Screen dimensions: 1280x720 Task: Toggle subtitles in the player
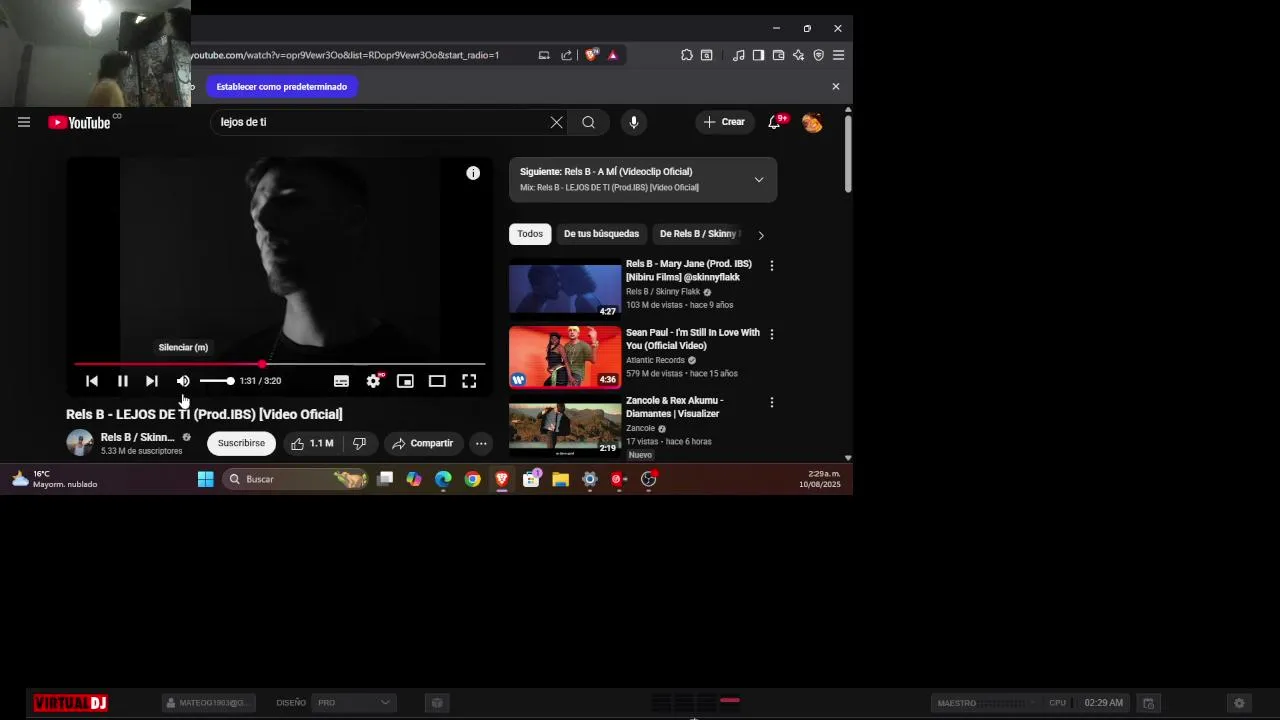click(341, 381)
